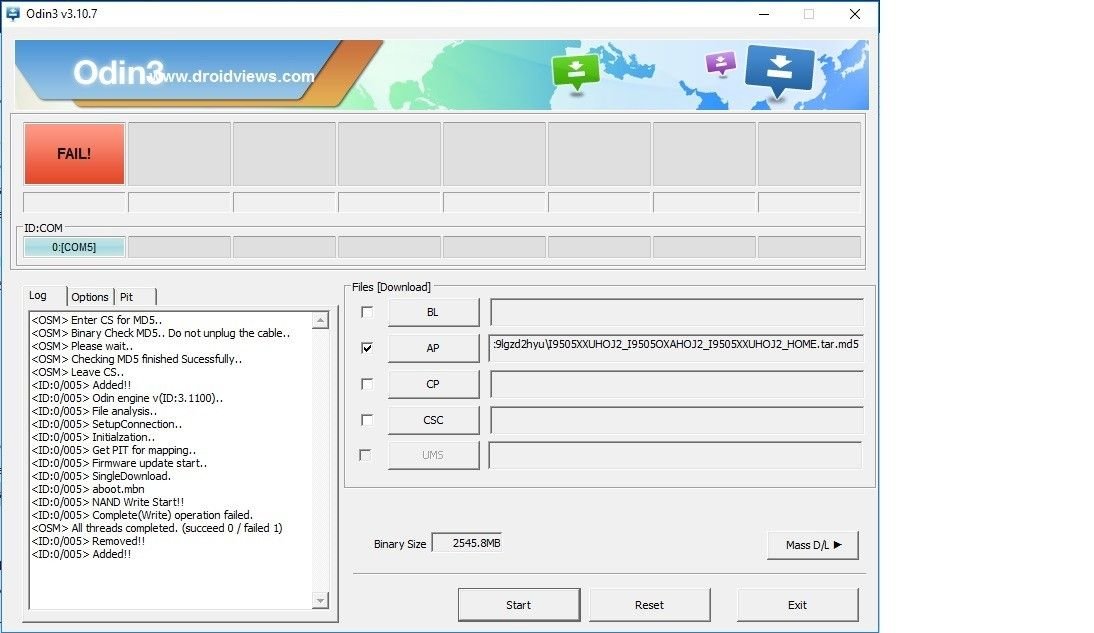Select the 0:[COM5] port slot

click(x=74, y=247)
